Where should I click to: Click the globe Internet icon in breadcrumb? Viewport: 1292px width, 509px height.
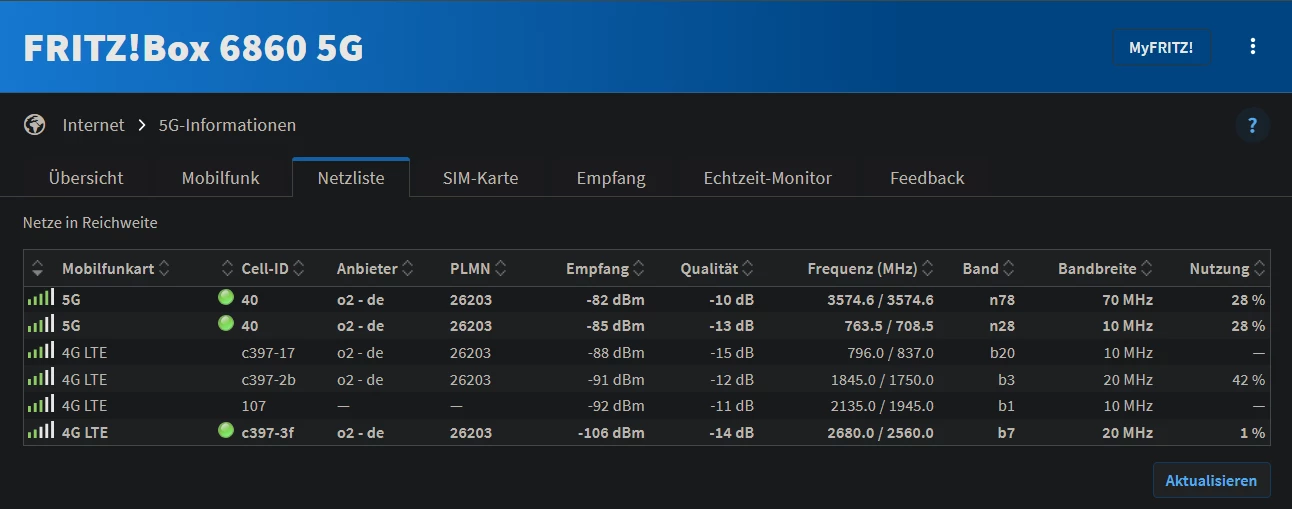pos(35,125)
